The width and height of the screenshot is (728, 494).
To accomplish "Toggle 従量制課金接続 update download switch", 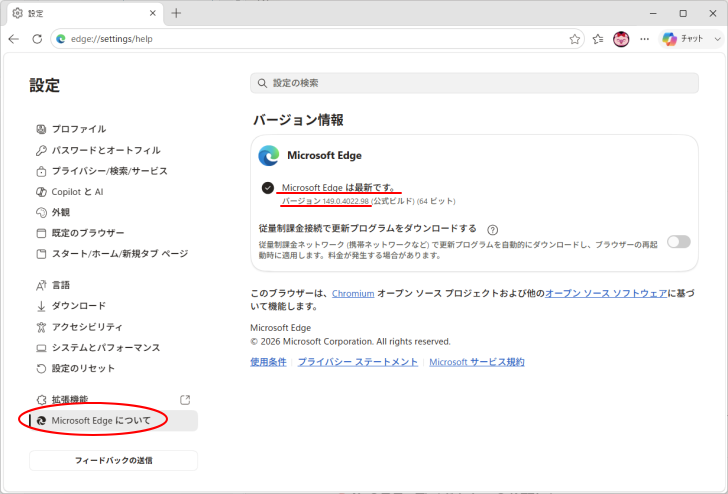I will [678, 241].
